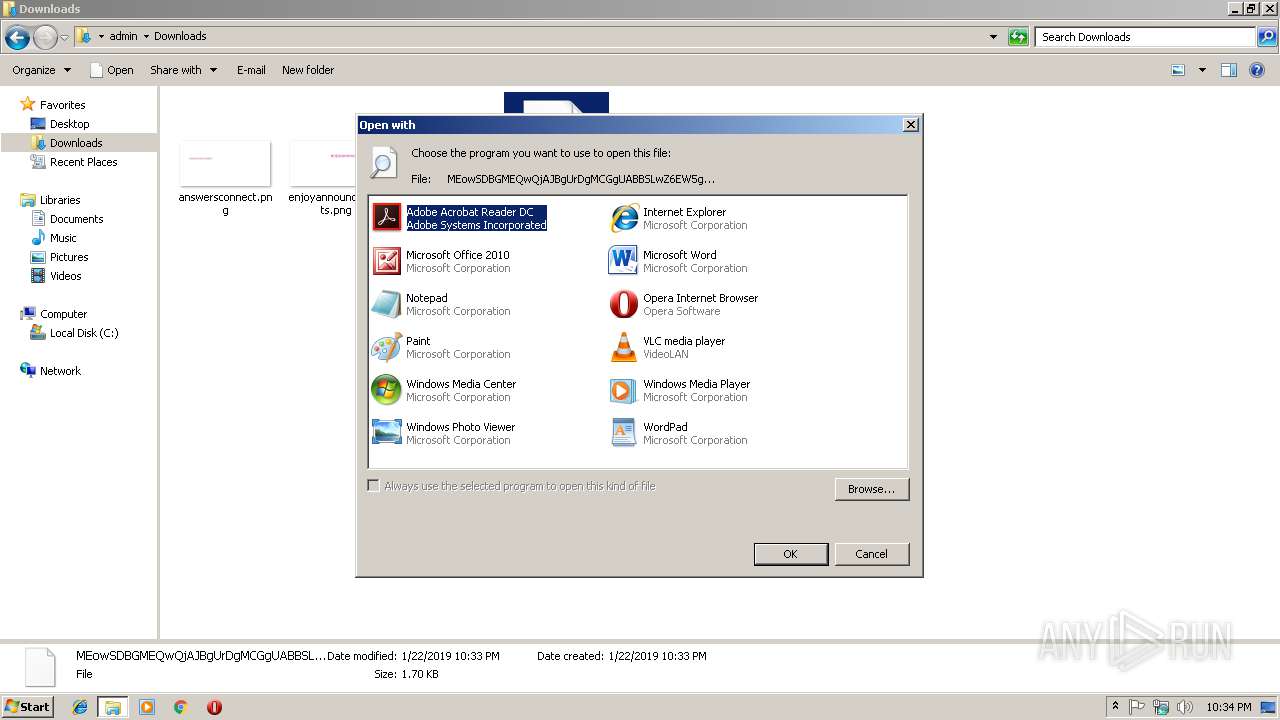Click the Cancel button
The width and height of the screenshot is (1280, 720).
(x=871, y=554)
